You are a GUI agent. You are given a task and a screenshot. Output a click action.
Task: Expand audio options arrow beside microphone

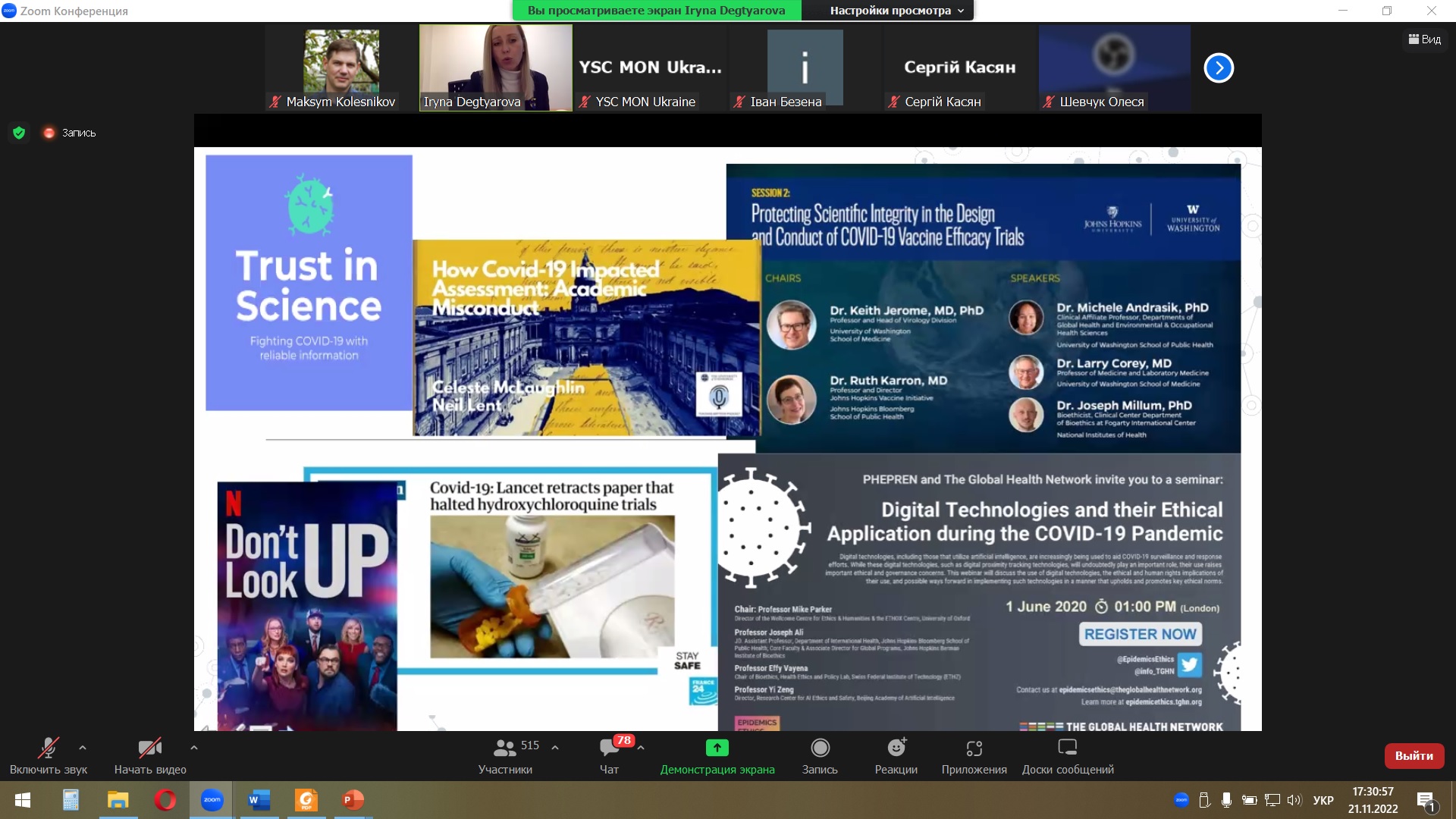[x=83, y=748]
